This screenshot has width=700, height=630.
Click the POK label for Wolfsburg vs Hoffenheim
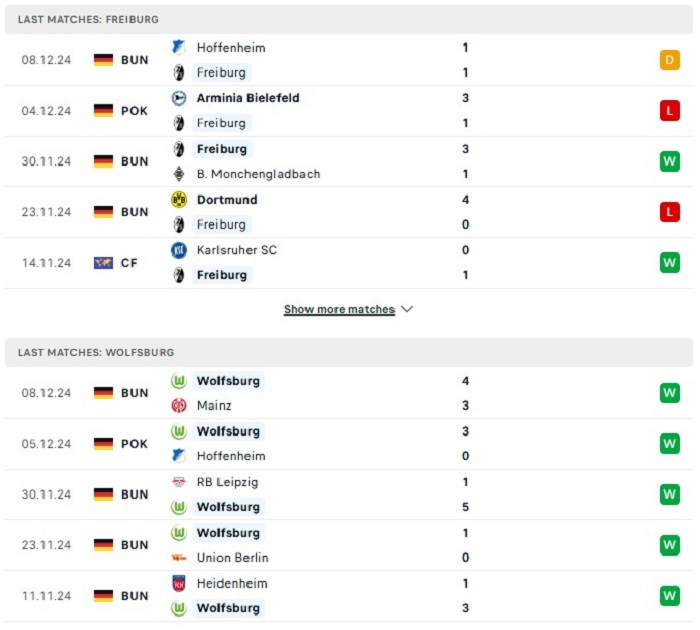point(134,444)
